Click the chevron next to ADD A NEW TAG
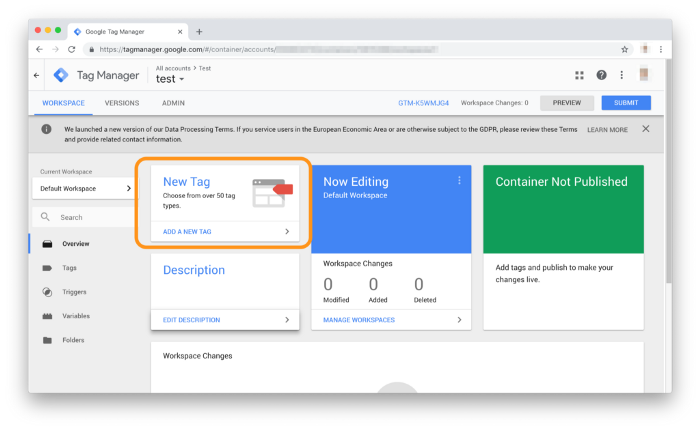700x430 pixels. tap(287, 231)
